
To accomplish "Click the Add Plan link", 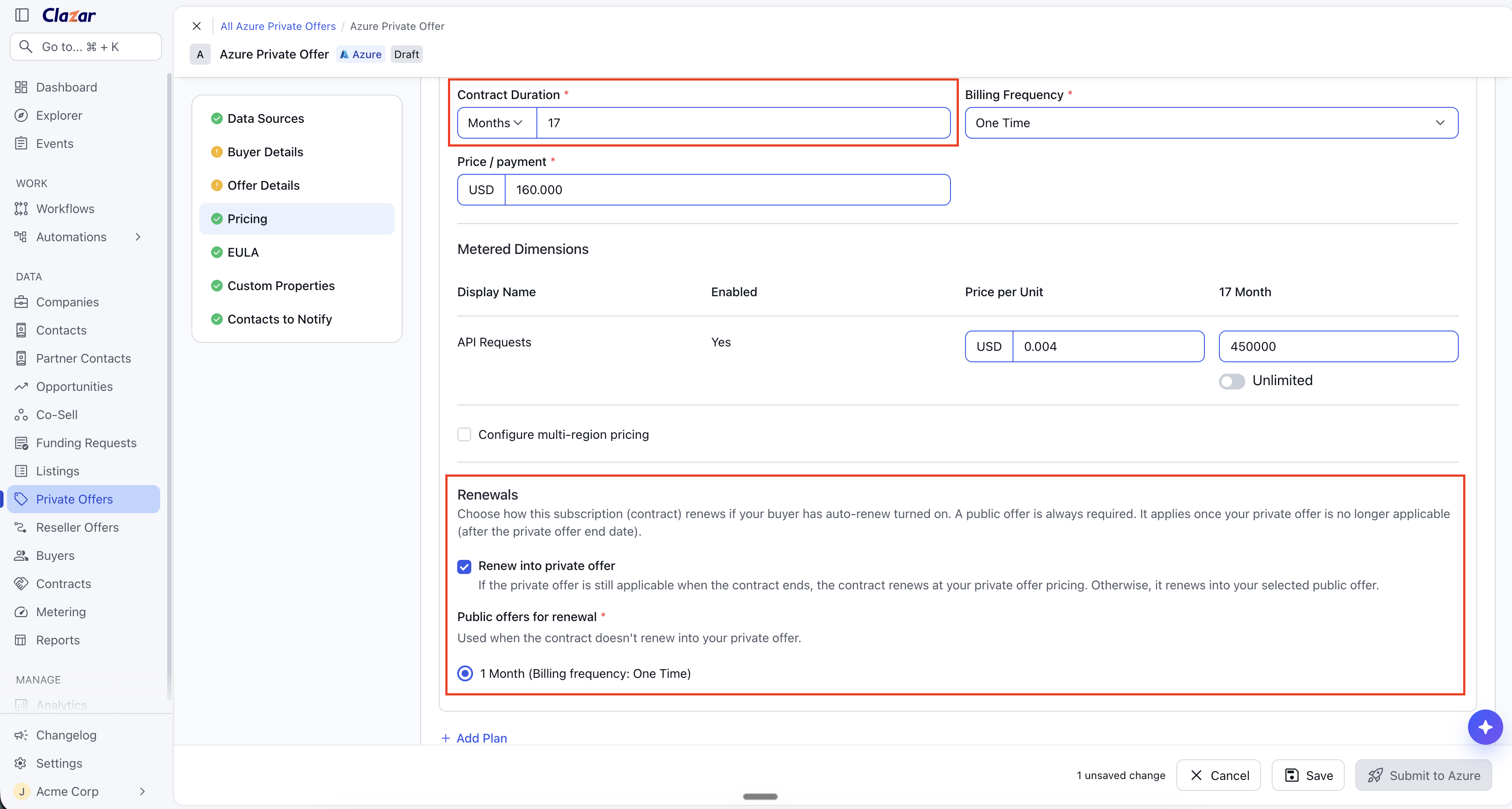I will [474, 738].
